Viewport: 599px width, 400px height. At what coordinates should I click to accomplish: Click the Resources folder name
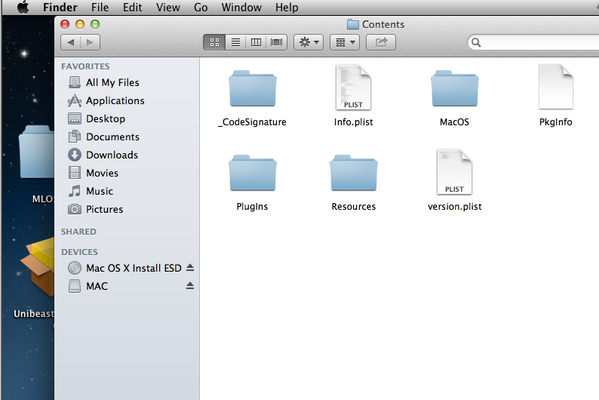click(353, 207)
